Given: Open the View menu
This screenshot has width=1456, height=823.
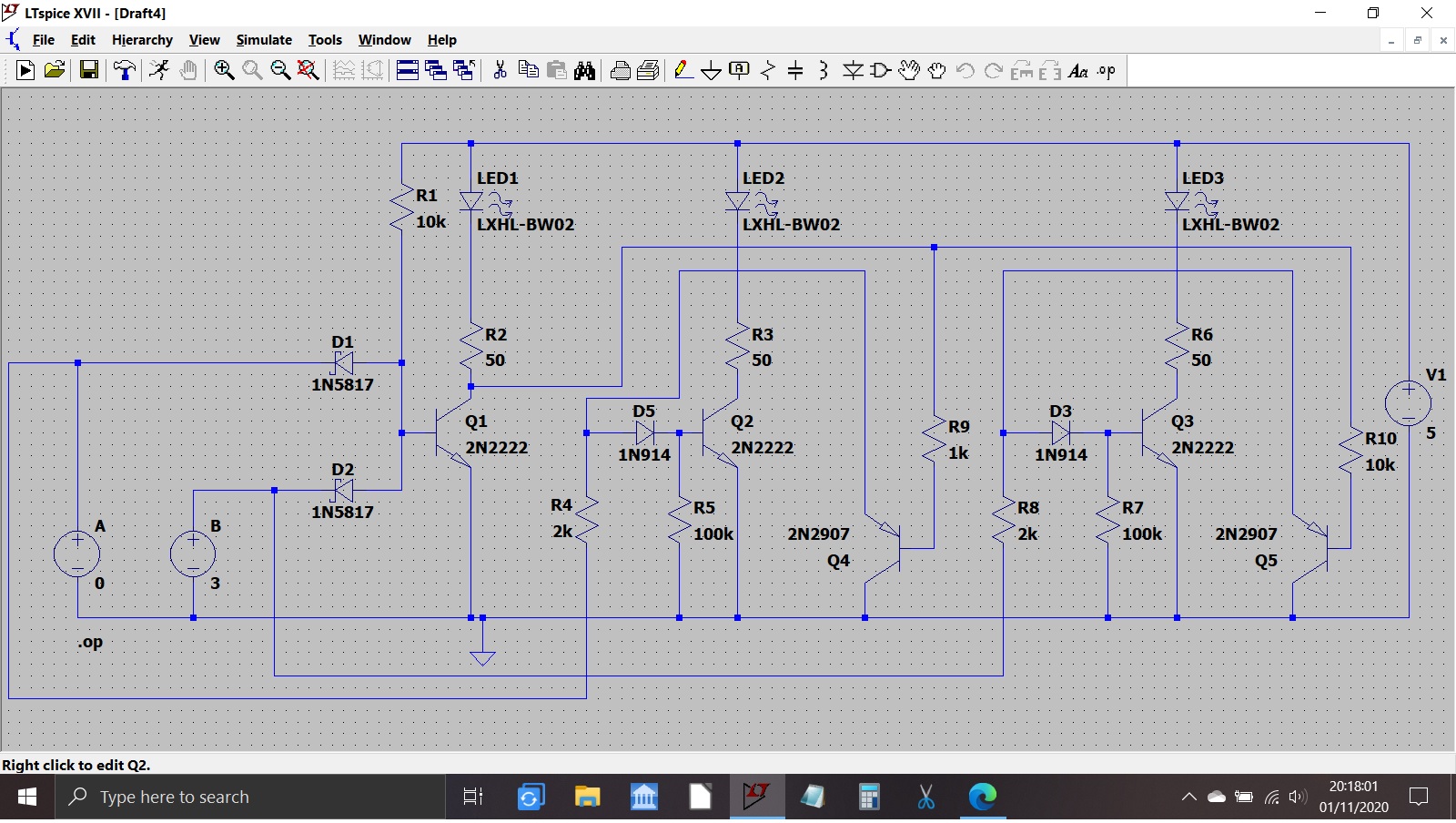Looking at the screenshot, I should 204,40.
